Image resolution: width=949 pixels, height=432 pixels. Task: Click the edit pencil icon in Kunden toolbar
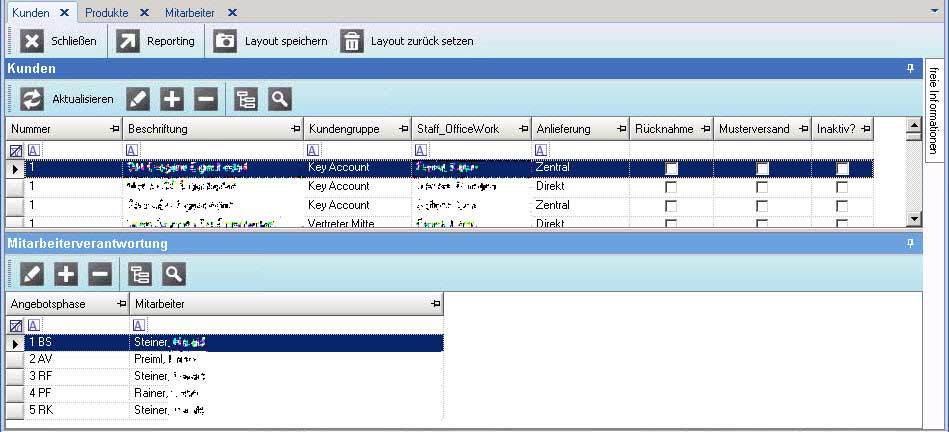point(139,99)
